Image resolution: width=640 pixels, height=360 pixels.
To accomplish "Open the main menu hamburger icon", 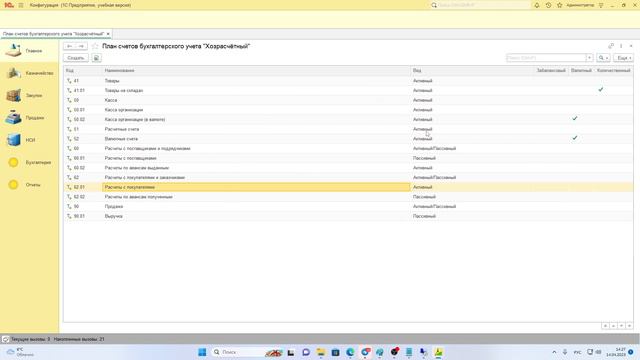I will (x=21, y=5).
